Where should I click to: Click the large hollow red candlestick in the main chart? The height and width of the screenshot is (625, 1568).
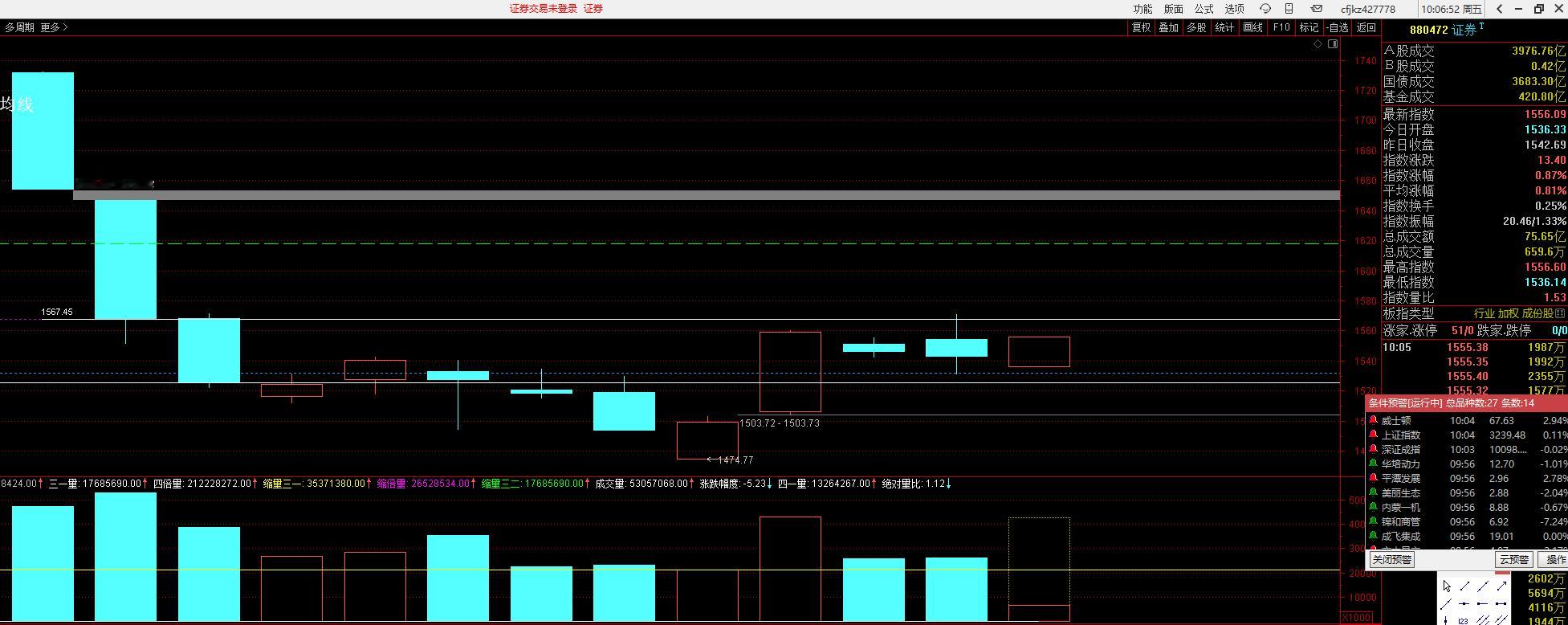pyautogui.click(x=790, y=371)
